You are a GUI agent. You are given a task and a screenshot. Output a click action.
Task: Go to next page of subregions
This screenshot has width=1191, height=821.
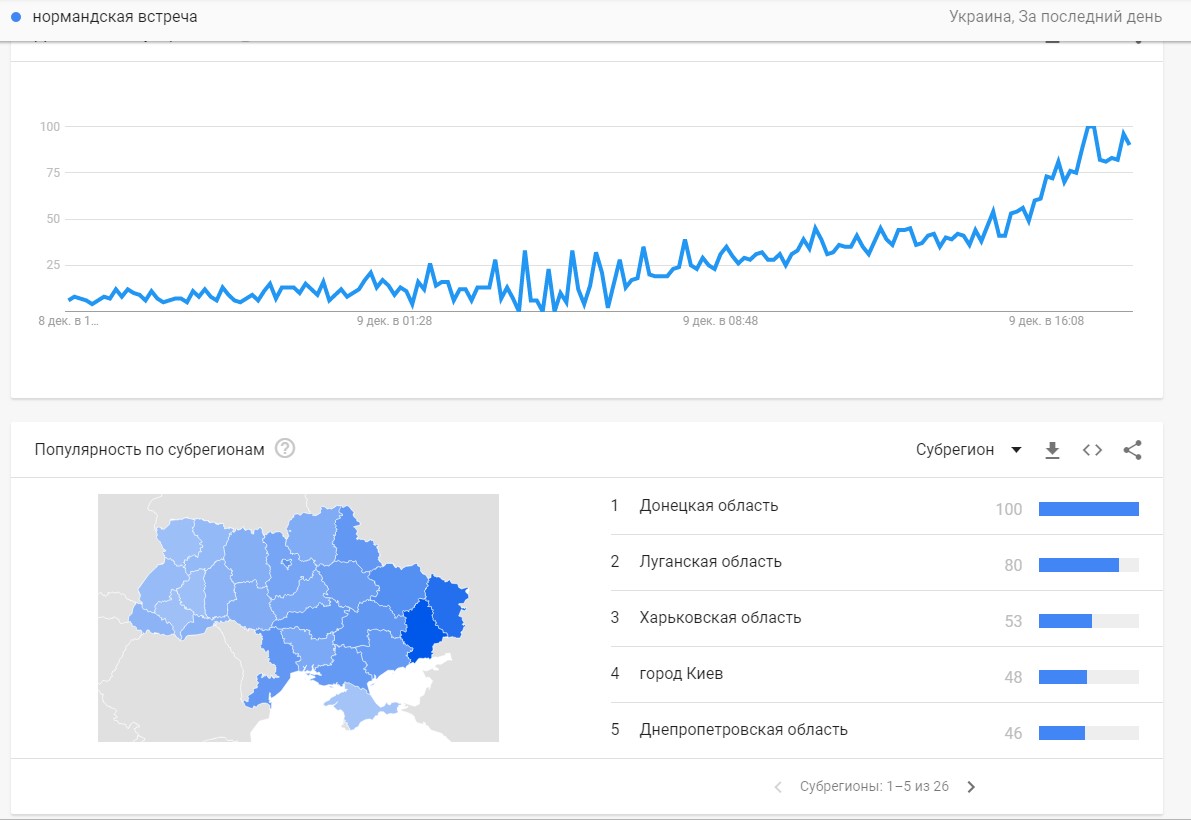click(971, 787)
